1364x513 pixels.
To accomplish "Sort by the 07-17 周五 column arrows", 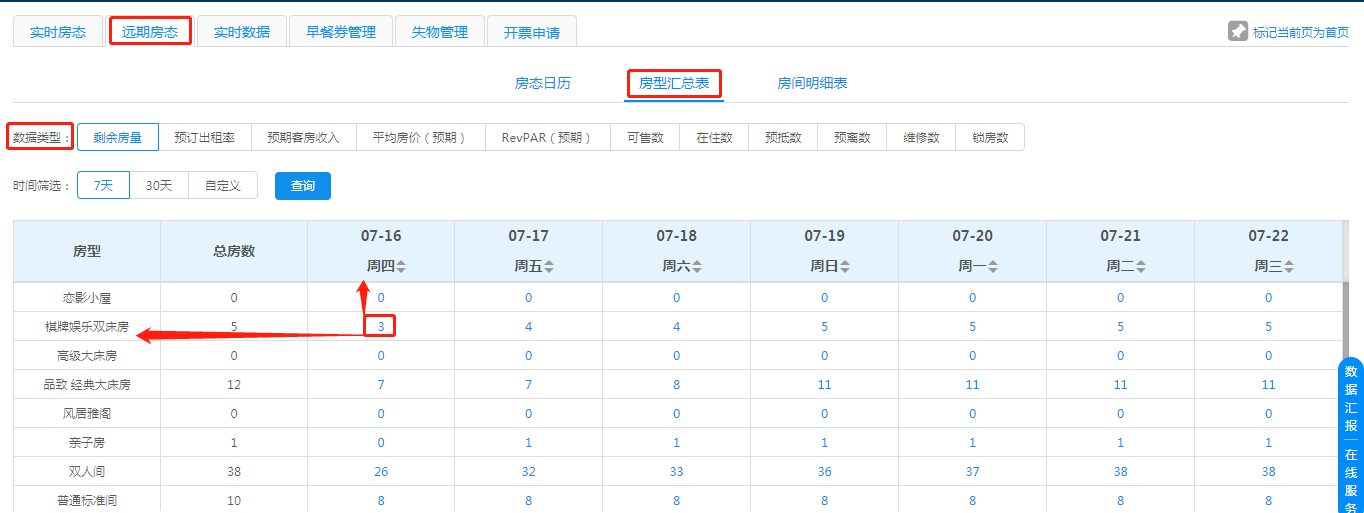I will (549, 267).
